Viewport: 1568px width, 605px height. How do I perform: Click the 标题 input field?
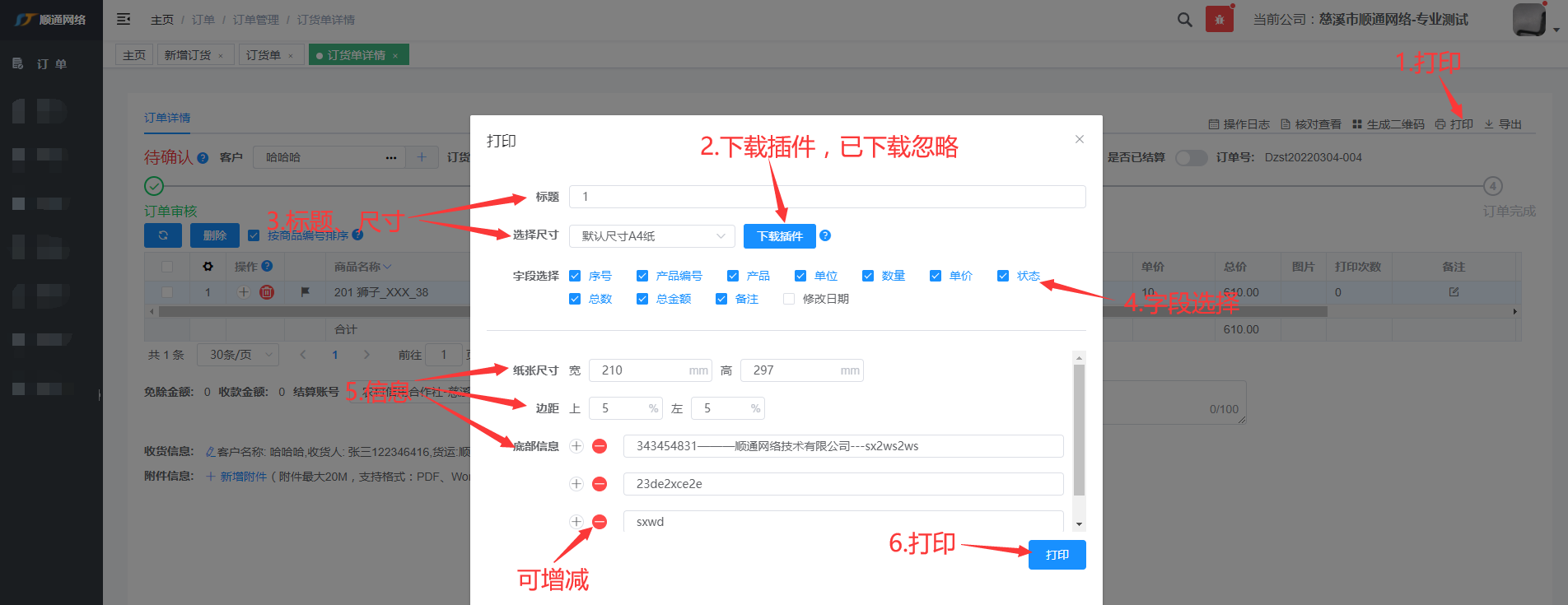[x=827, y=197]
